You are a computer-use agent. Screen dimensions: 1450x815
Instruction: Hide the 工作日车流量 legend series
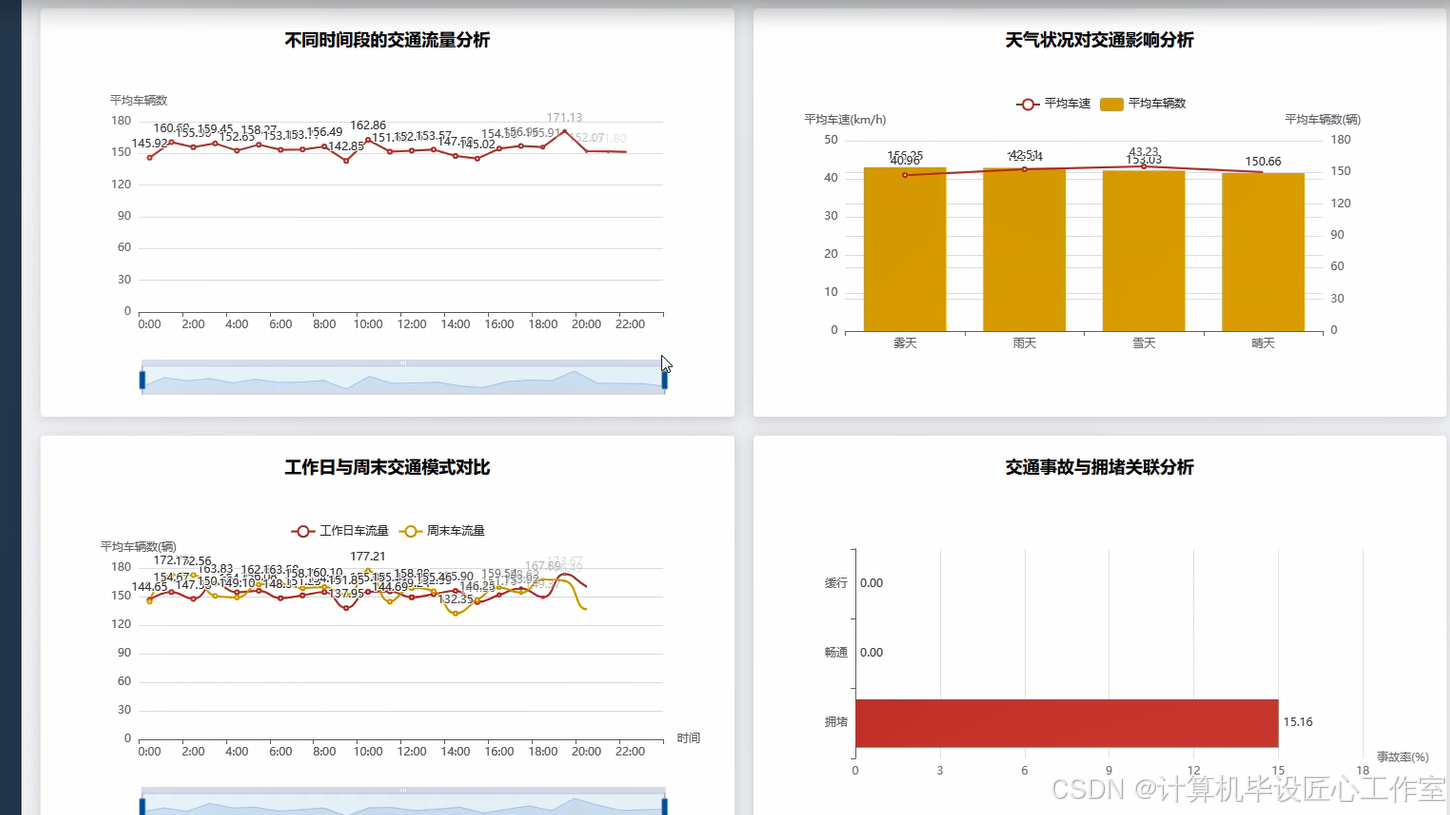340,531
